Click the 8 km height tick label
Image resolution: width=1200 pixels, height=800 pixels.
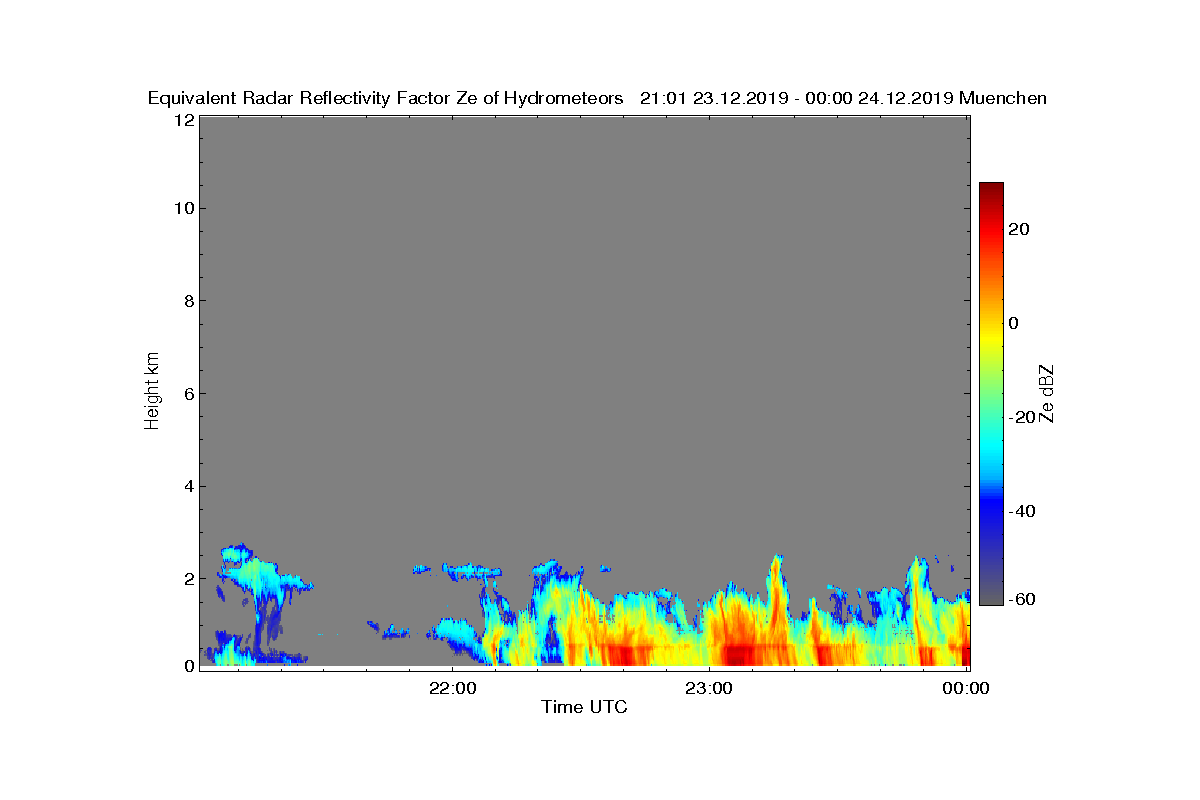188,301
